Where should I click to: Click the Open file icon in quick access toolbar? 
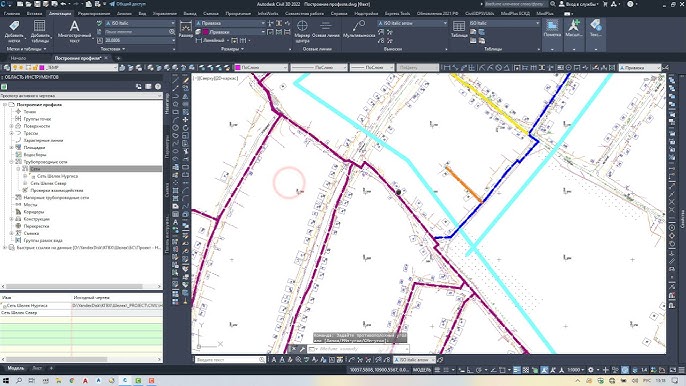(28, 4)
